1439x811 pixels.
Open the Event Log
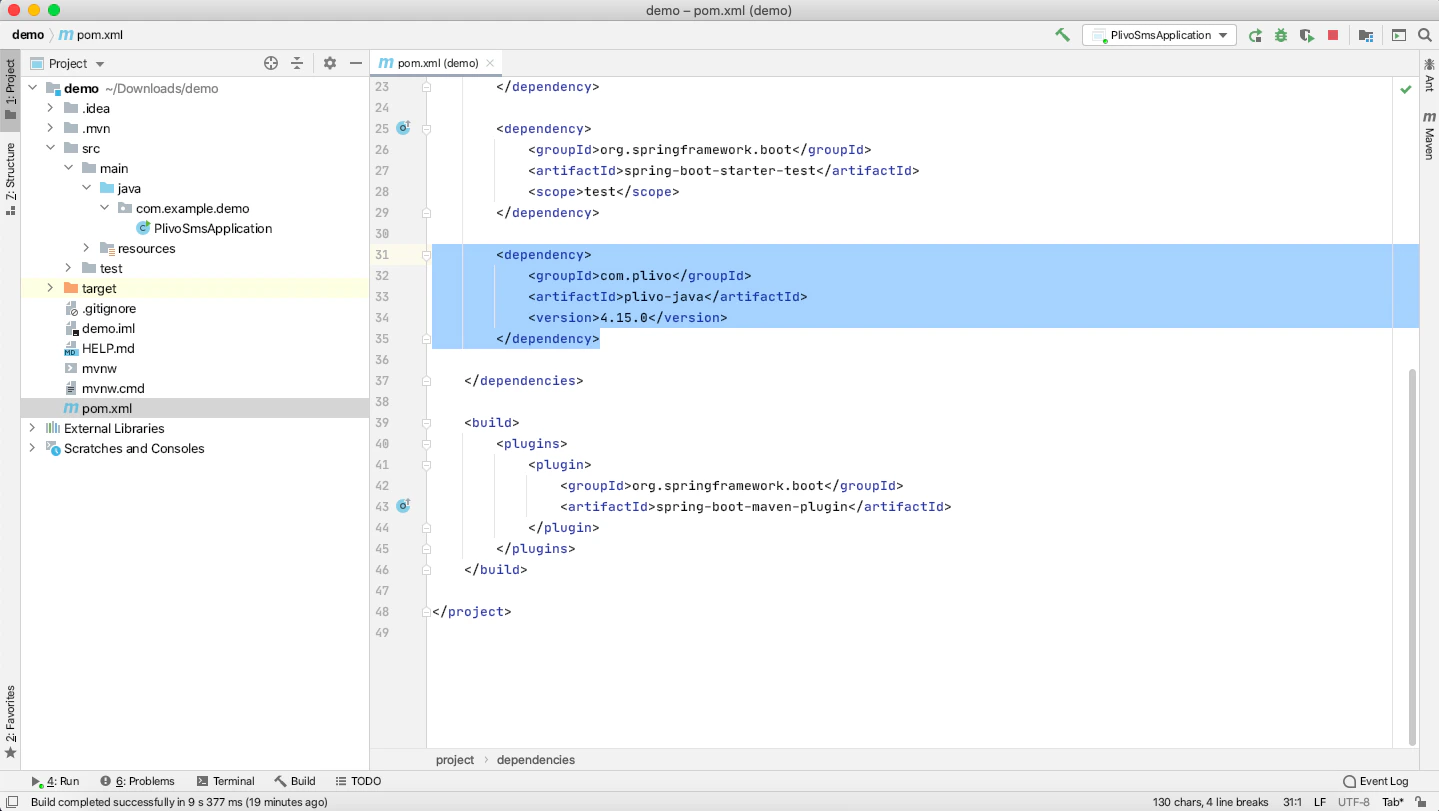pos(1376,781)
